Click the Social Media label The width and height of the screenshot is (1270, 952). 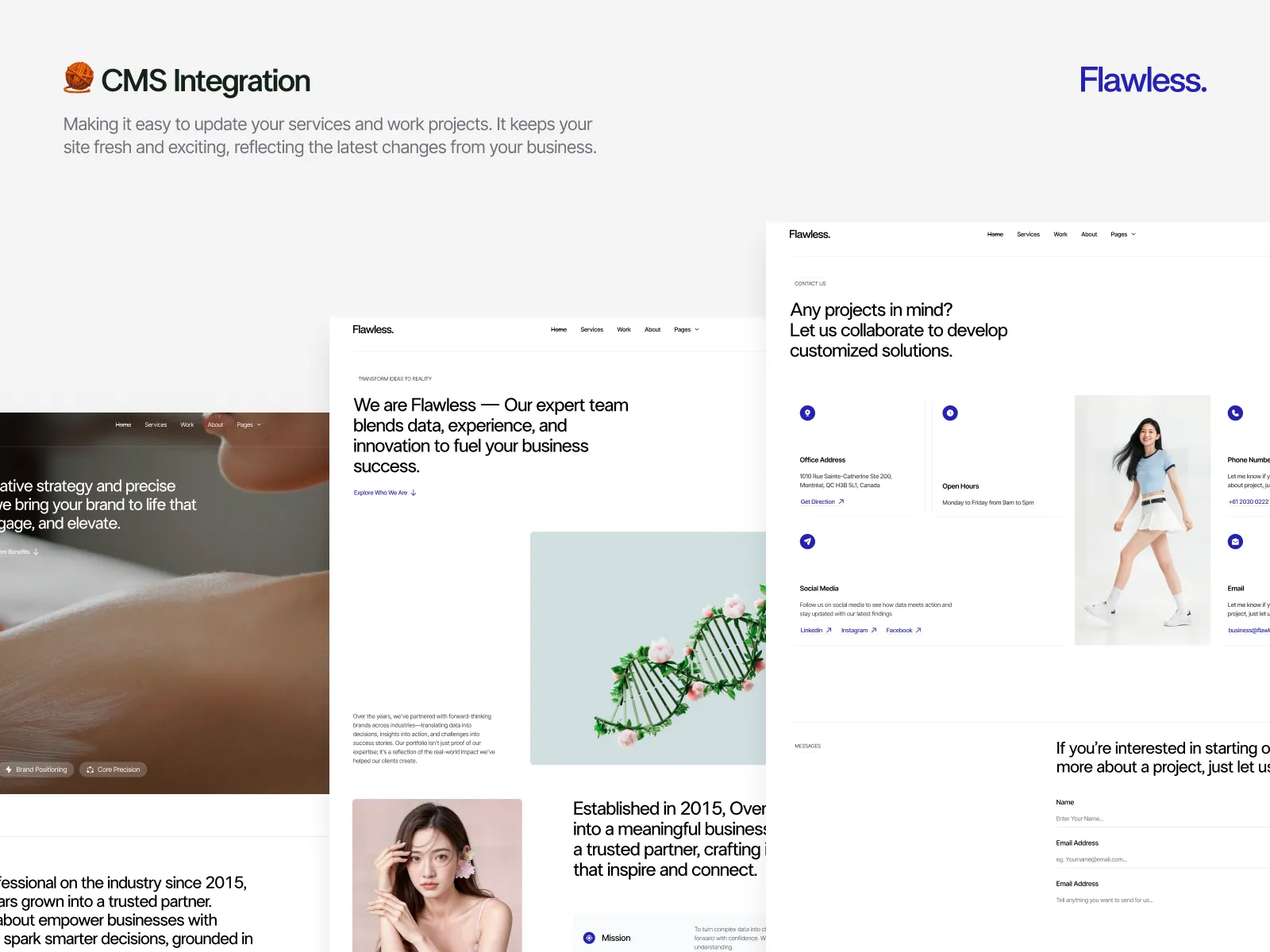pos(819,589)
